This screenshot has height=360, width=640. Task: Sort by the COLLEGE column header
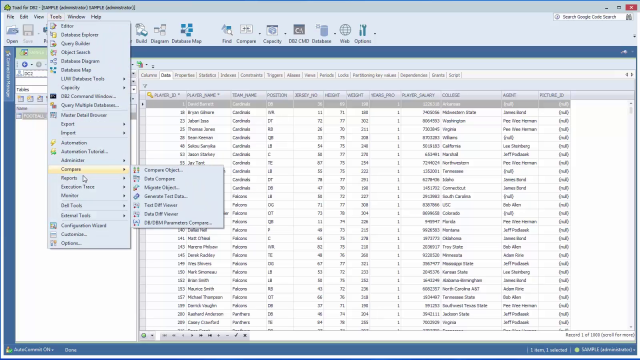[471, 95]
